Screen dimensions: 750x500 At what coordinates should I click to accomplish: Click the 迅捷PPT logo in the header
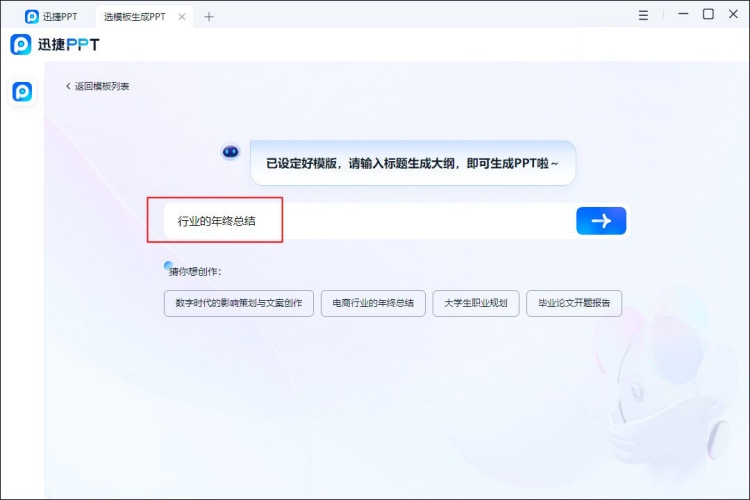tap(55, 44)
